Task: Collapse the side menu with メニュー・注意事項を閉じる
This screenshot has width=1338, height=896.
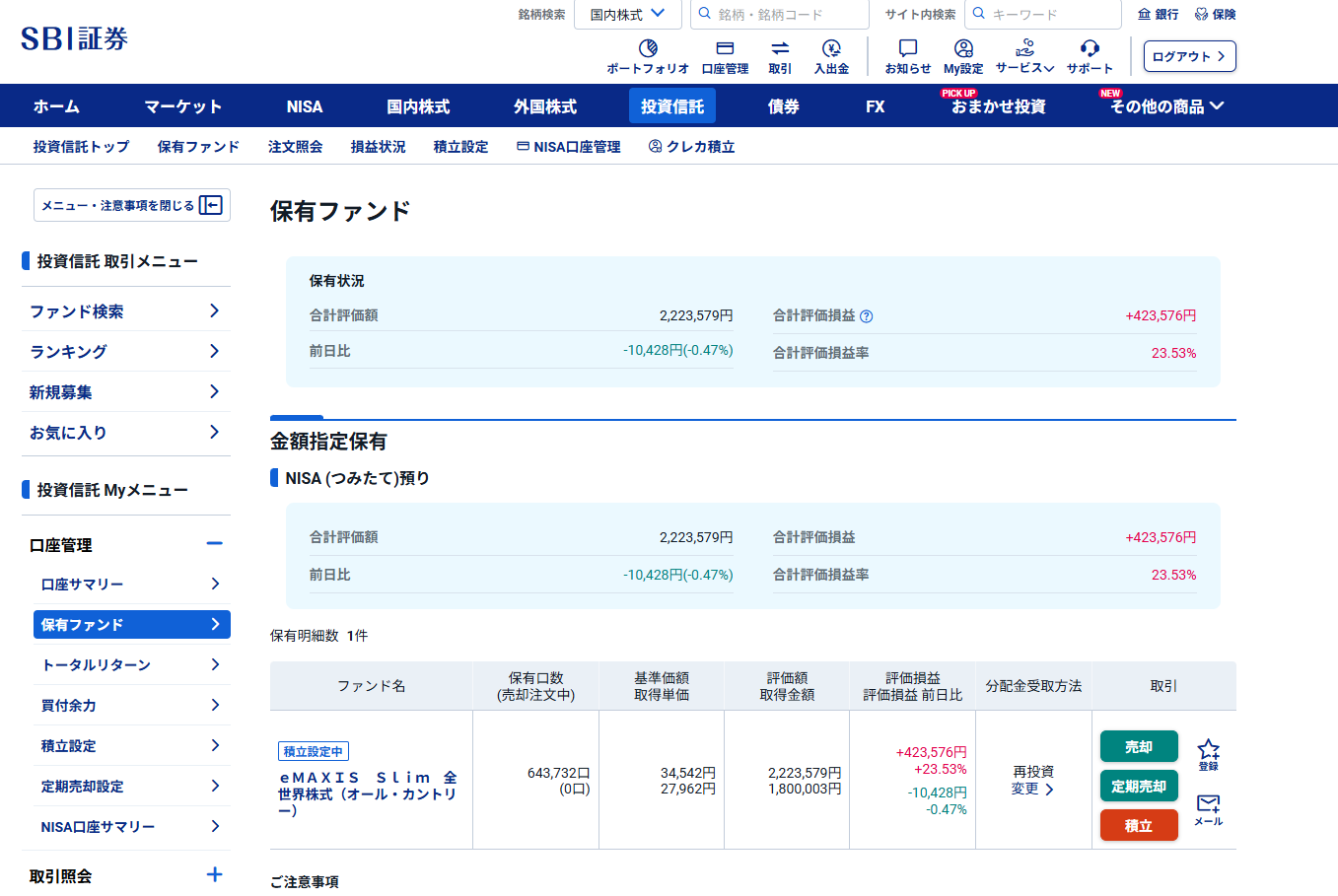Action: click(x=132, y=205)
